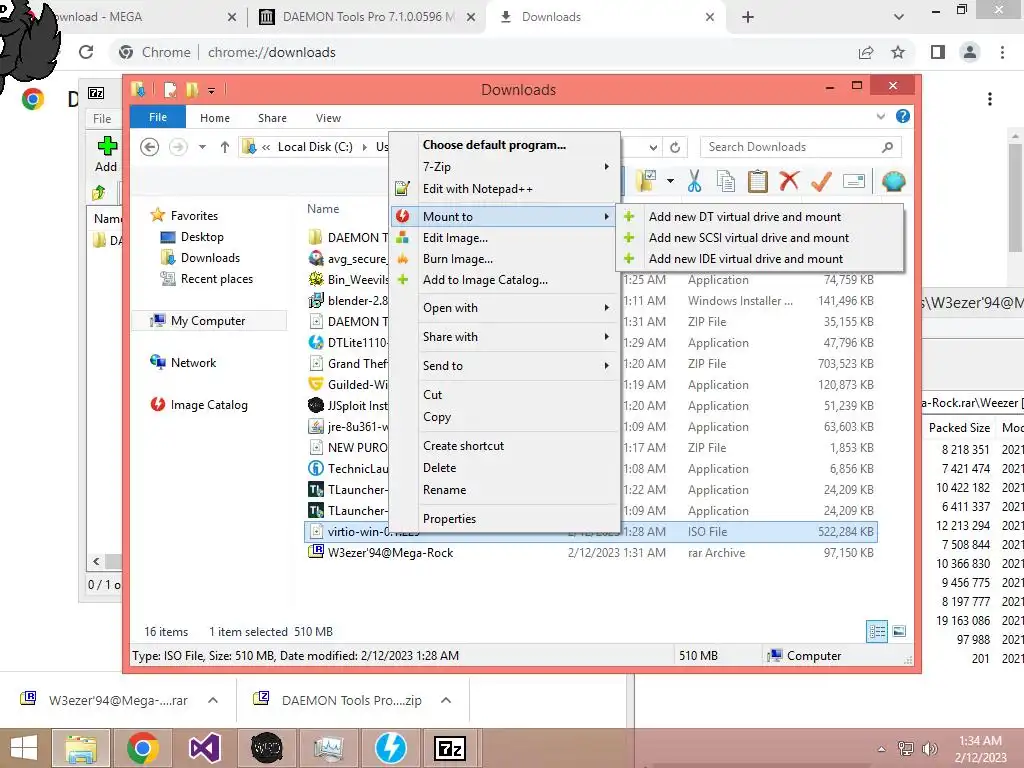Viewport: 1024px width, 768px height.
Task: Click the Windows Start button
Action: pyautogui.click(x=24, y=748)
